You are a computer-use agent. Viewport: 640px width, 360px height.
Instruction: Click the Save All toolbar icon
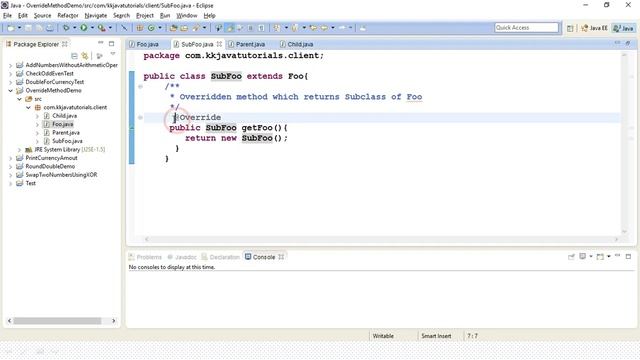point(39,28)
